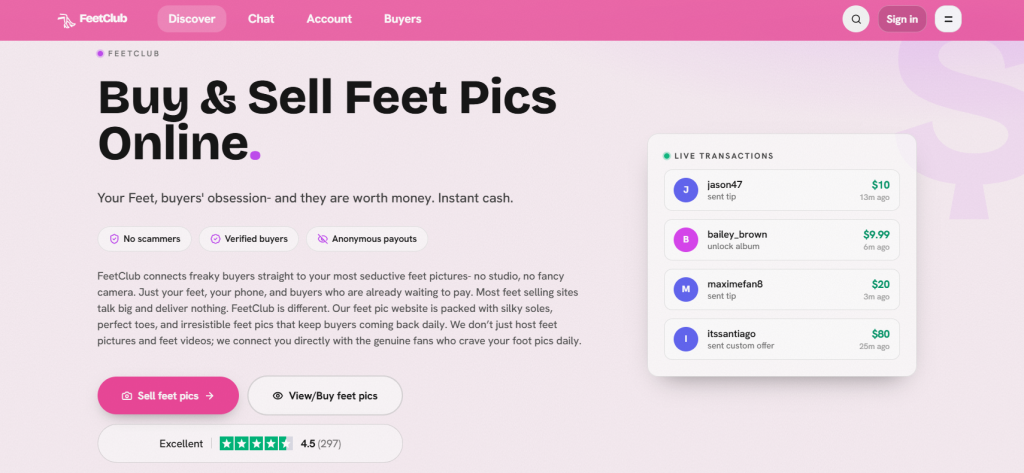The height and width of the screenshot is (473, 1024).
Task: Click the green Trustpilot star rating
Action: click(256, 444)
